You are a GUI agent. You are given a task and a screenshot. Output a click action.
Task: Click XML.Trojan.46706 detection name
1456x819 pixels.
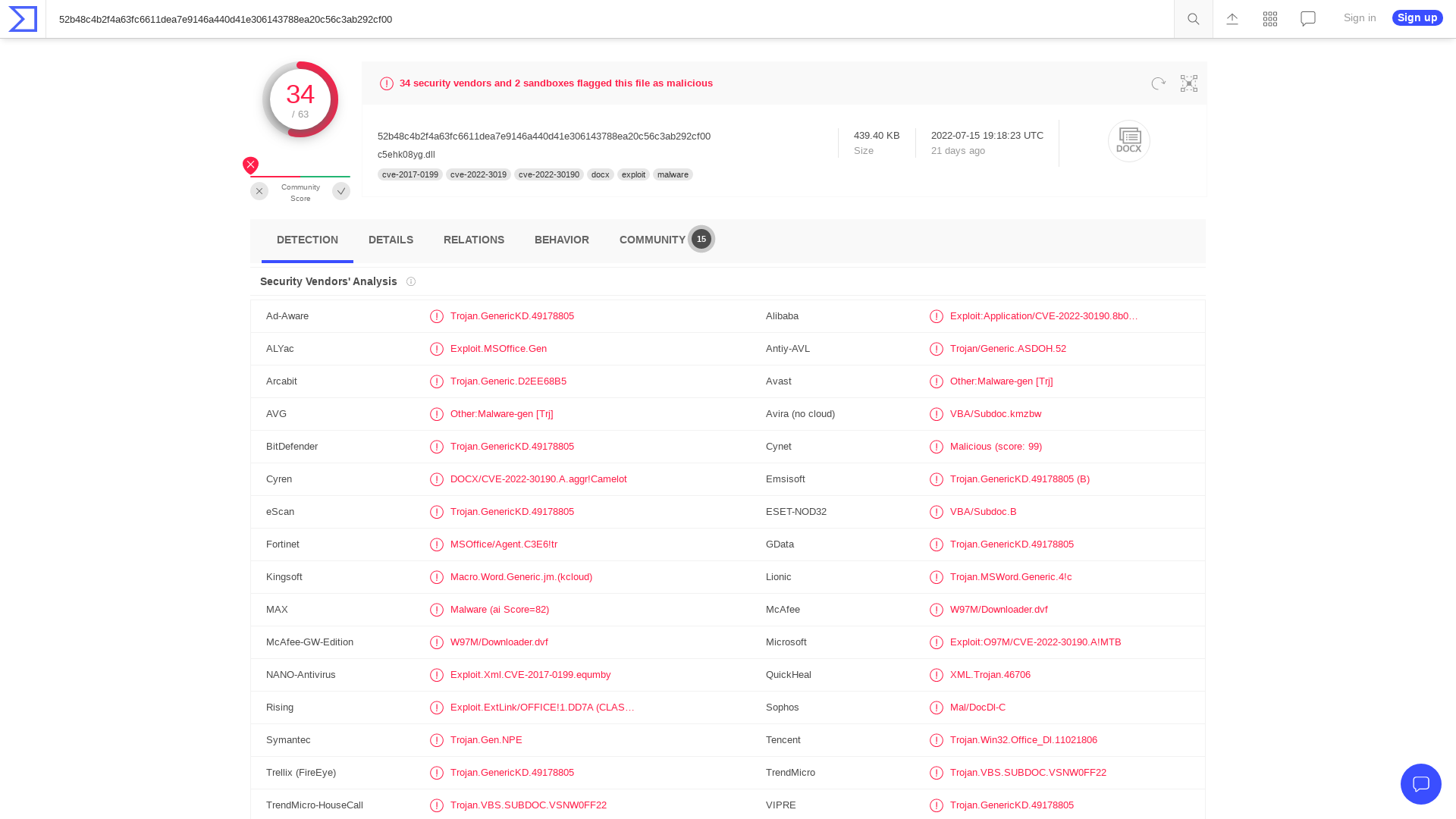[x=990, y=675]
